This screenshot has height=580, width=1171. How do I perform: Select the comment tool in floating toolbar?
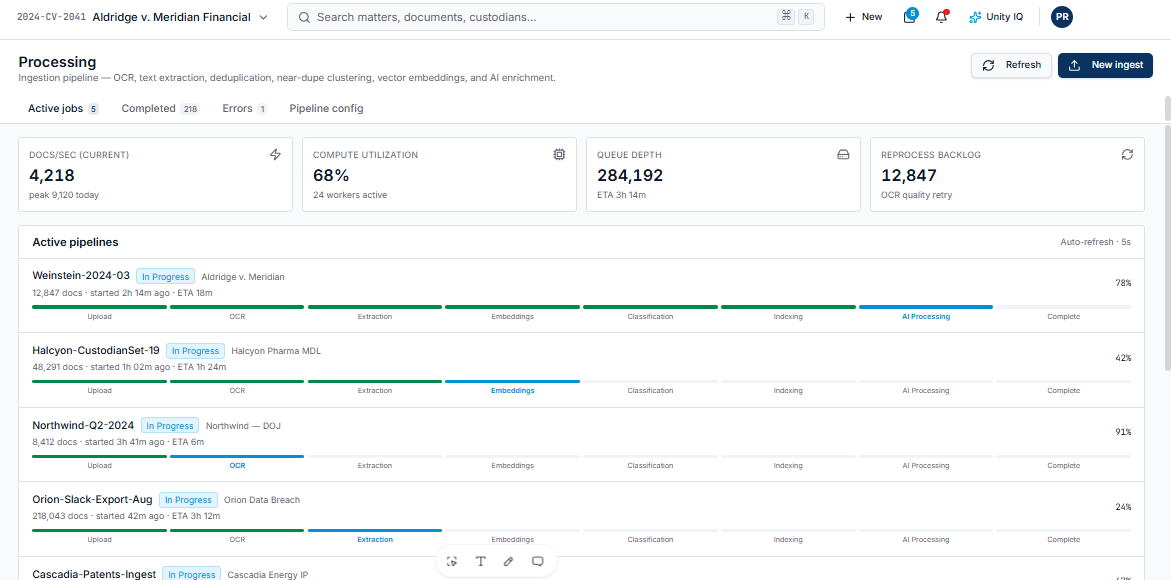pos(537,561)
